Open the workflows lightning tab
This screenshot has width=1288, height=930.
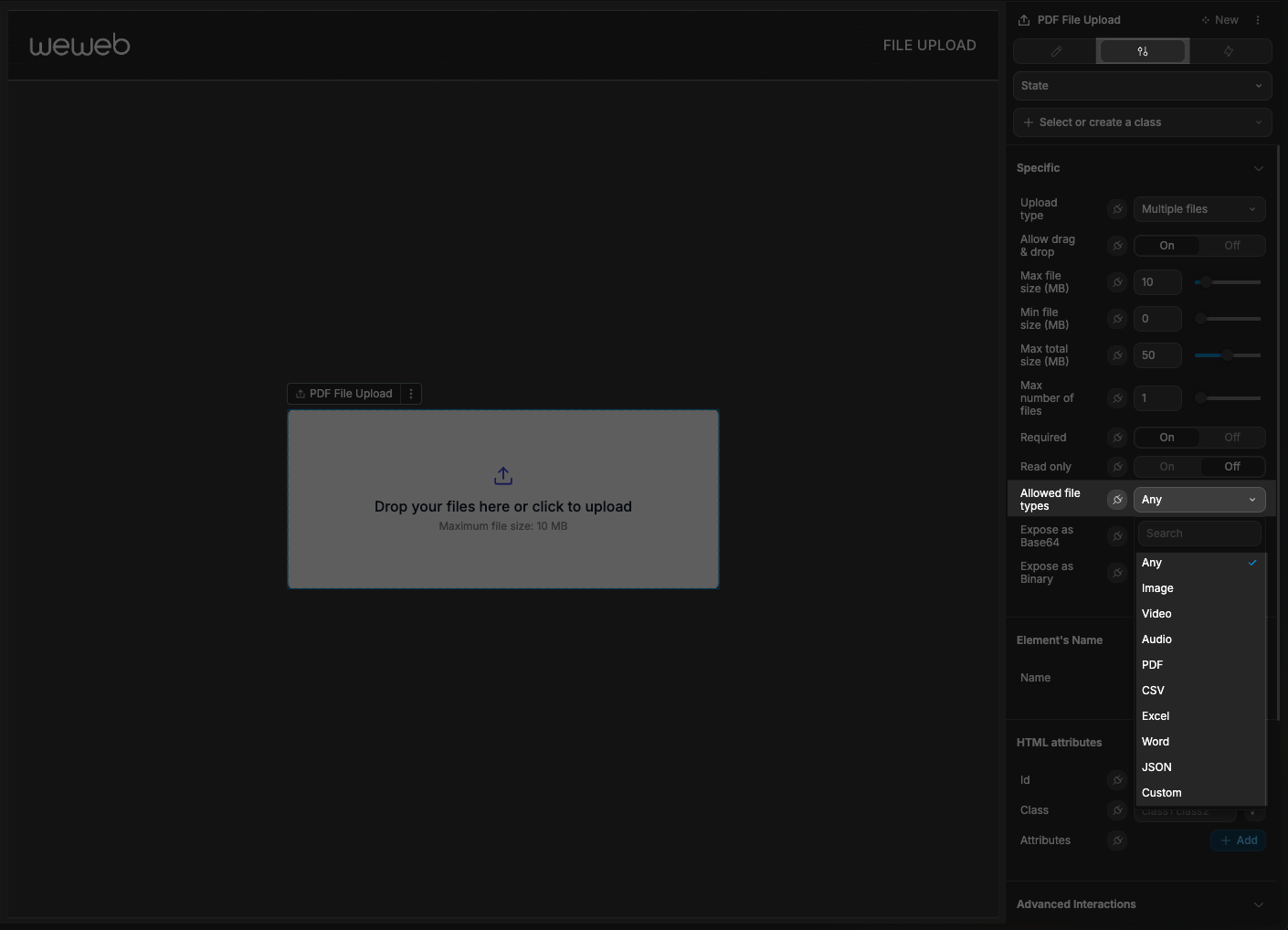tap(1229, 51)
